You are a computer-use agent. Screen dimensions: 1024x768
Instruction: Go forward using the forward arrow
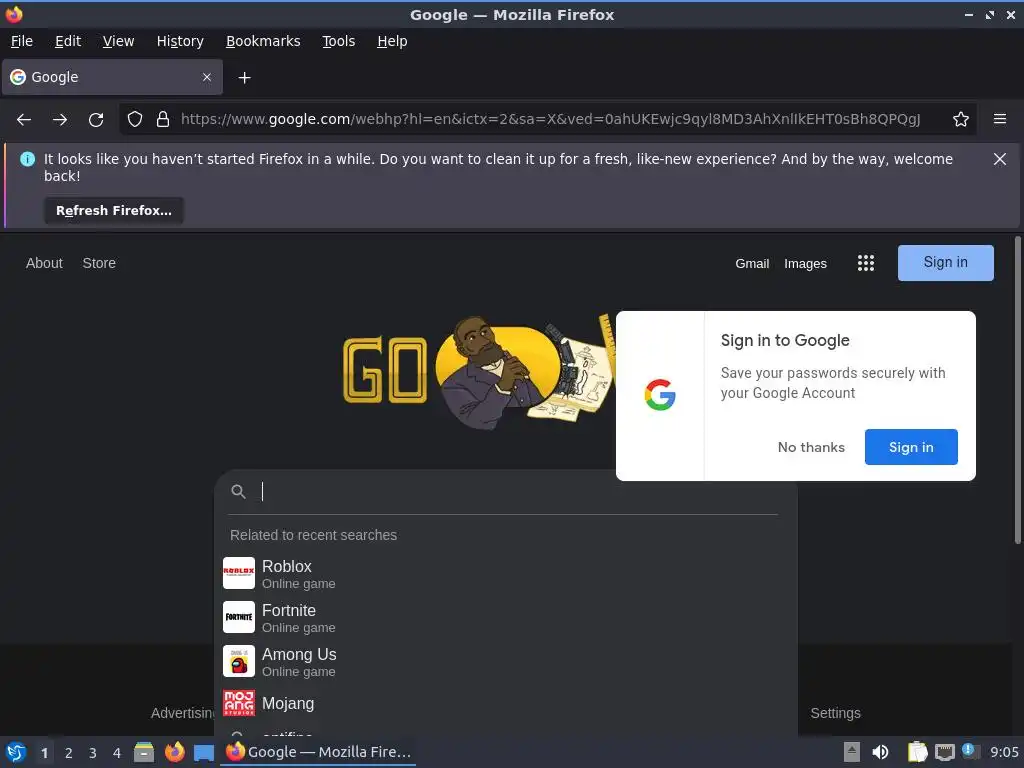tap(59, 120)
